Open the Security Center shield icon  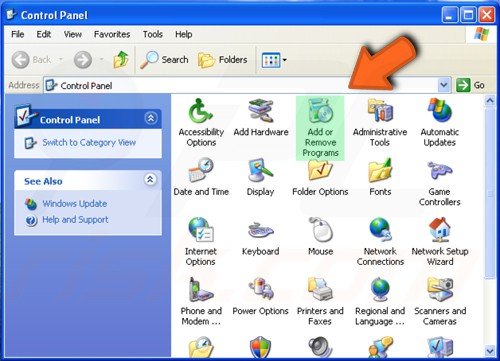260,347
